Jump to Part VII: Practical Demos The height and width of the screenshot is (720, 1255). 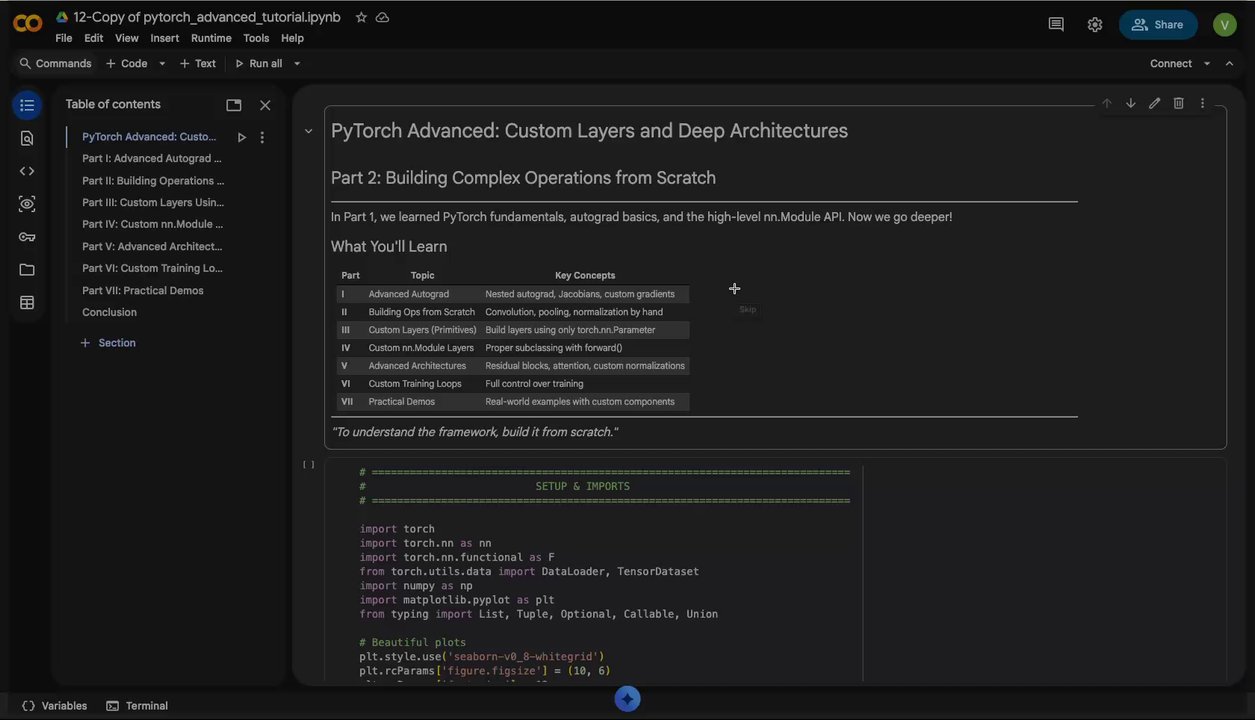[x=143, y=291]
